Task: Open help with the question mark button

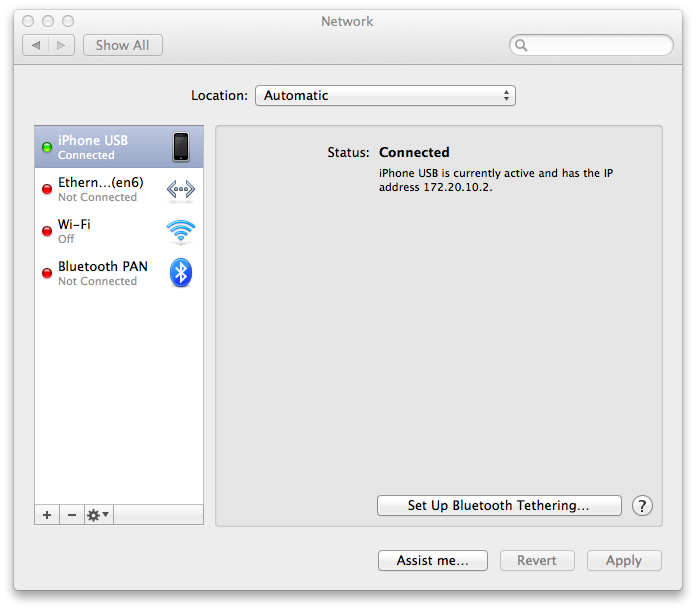Action: [x=642, y=506]
